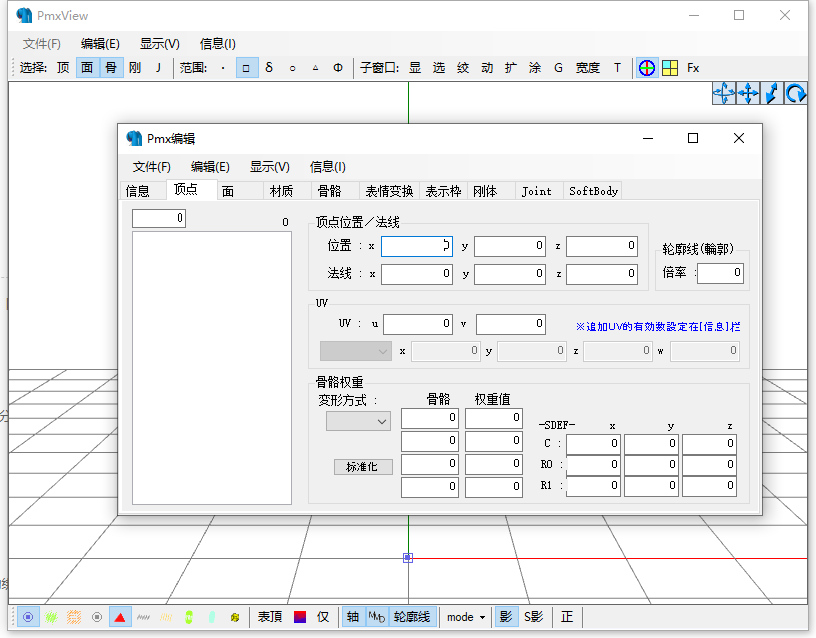This screenshot has height=638, width=816.
Task: Click the position x input field
Action: pyautogui.click(x=417, y=246)
